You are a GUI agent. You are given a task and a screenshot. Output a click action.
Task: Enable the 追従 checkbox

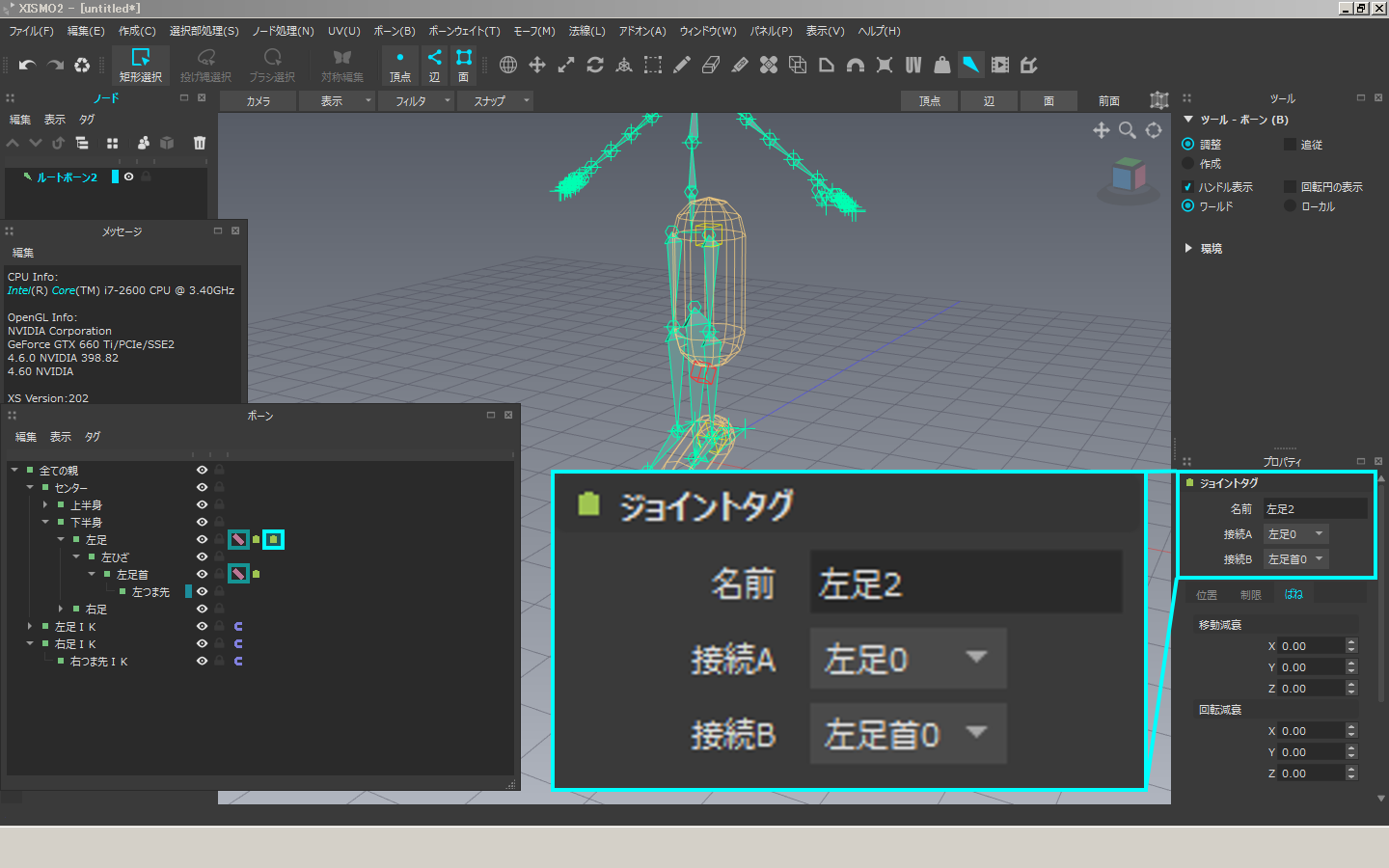(x=1290, y=144)
